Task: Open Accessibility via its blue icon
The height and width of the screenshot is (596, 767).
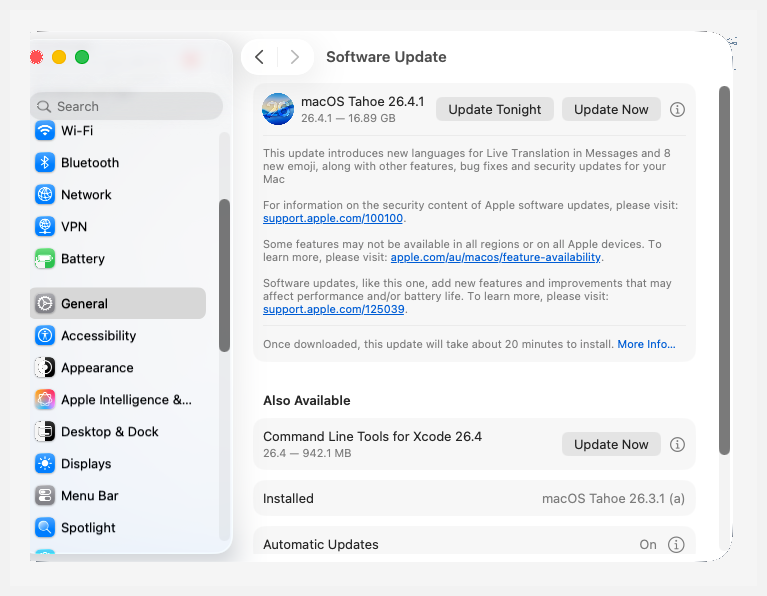Action: click(x=45, y=336)
